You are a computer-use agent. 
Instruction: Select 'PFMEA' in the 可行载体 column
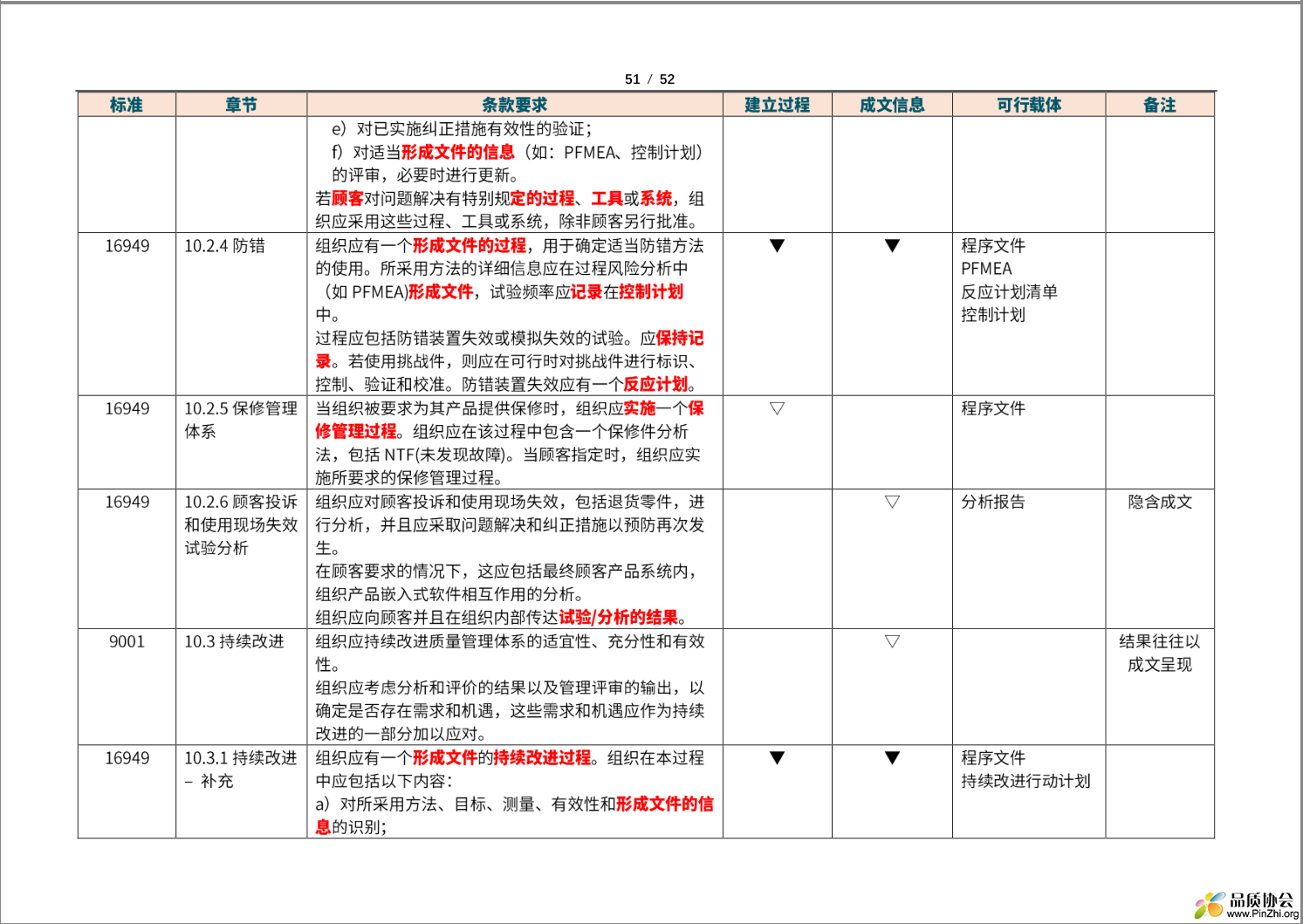point(986,269)
